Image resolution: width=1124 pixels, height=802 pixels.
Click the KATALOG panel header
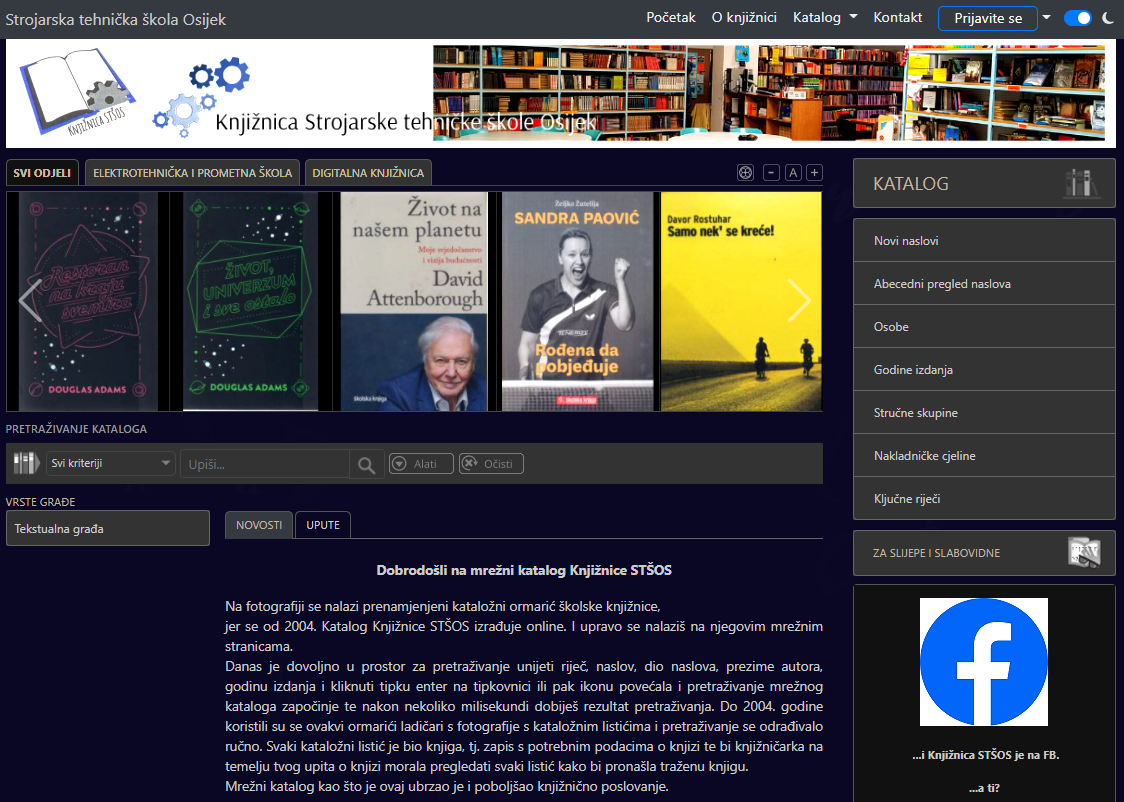click(984, 183)
